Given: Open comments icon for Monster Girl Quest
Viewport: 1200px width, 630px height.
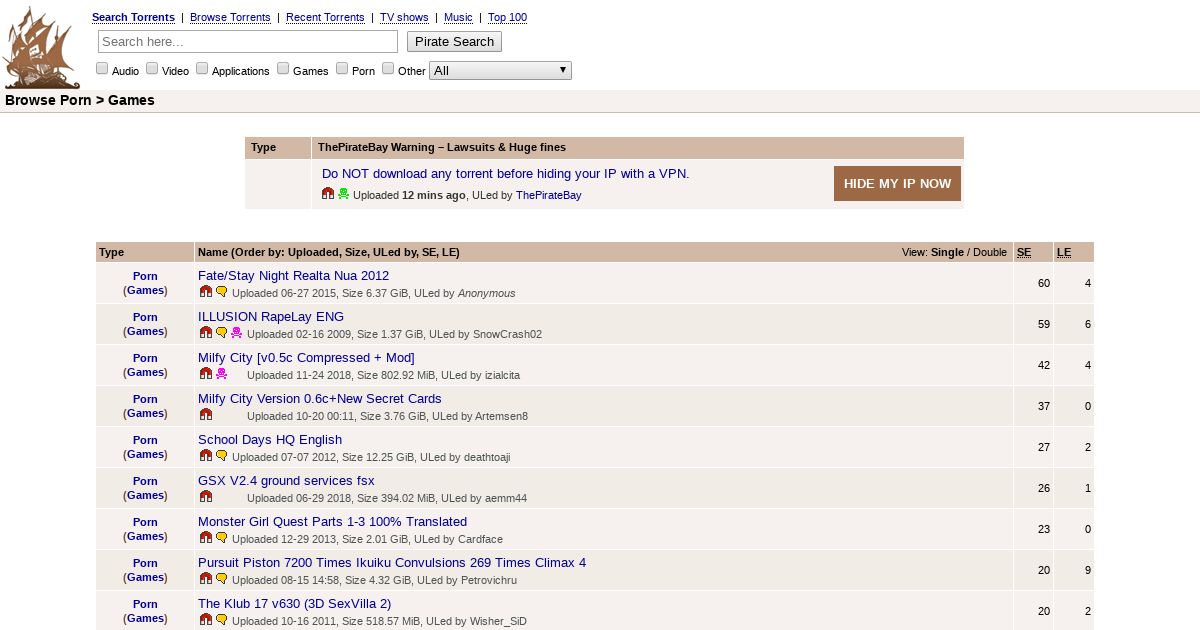Looking at the screenshot, I should [x=222, y=537].
